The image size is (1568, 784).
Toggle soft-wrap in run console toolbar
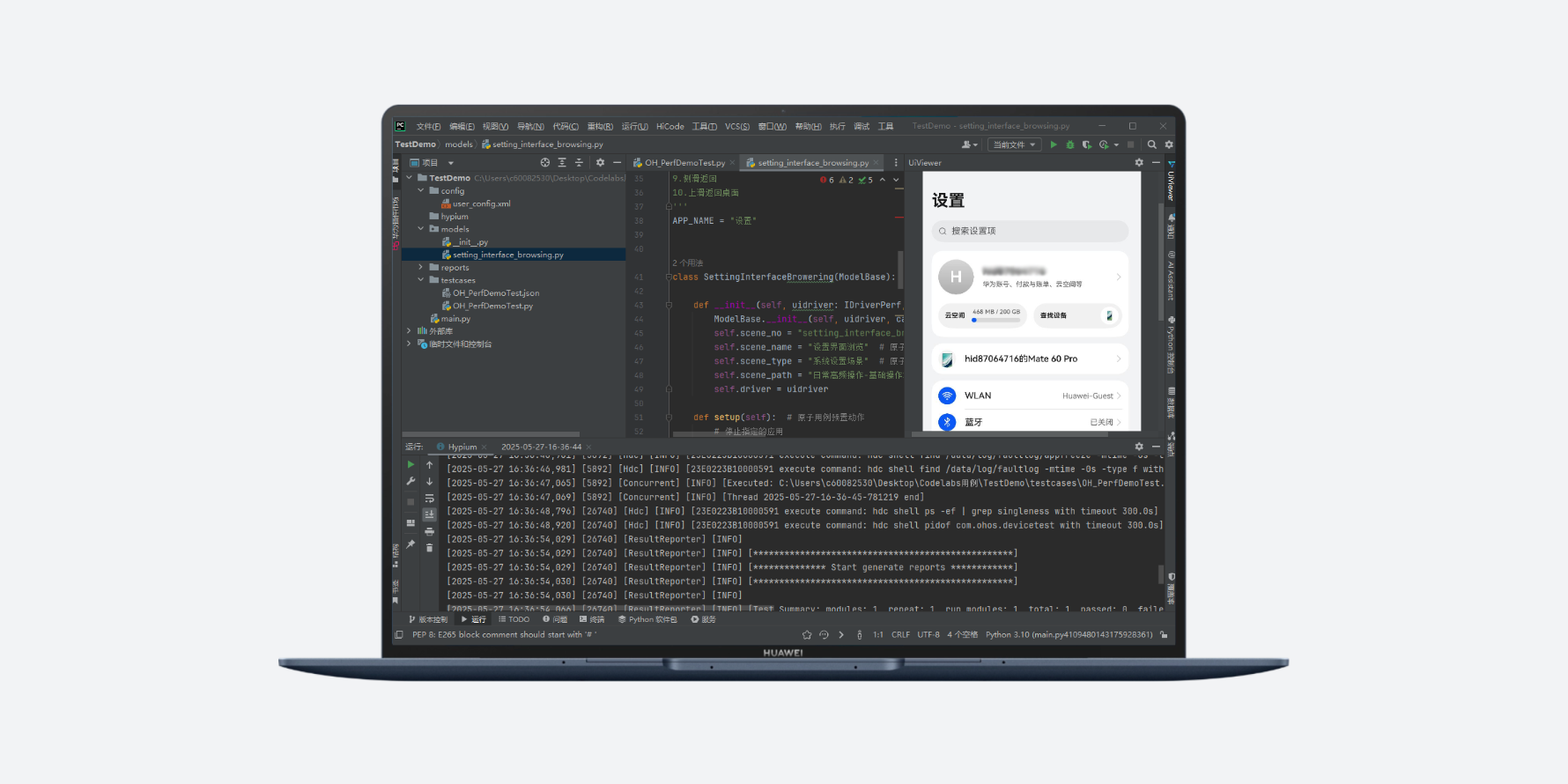click(429, 499)
